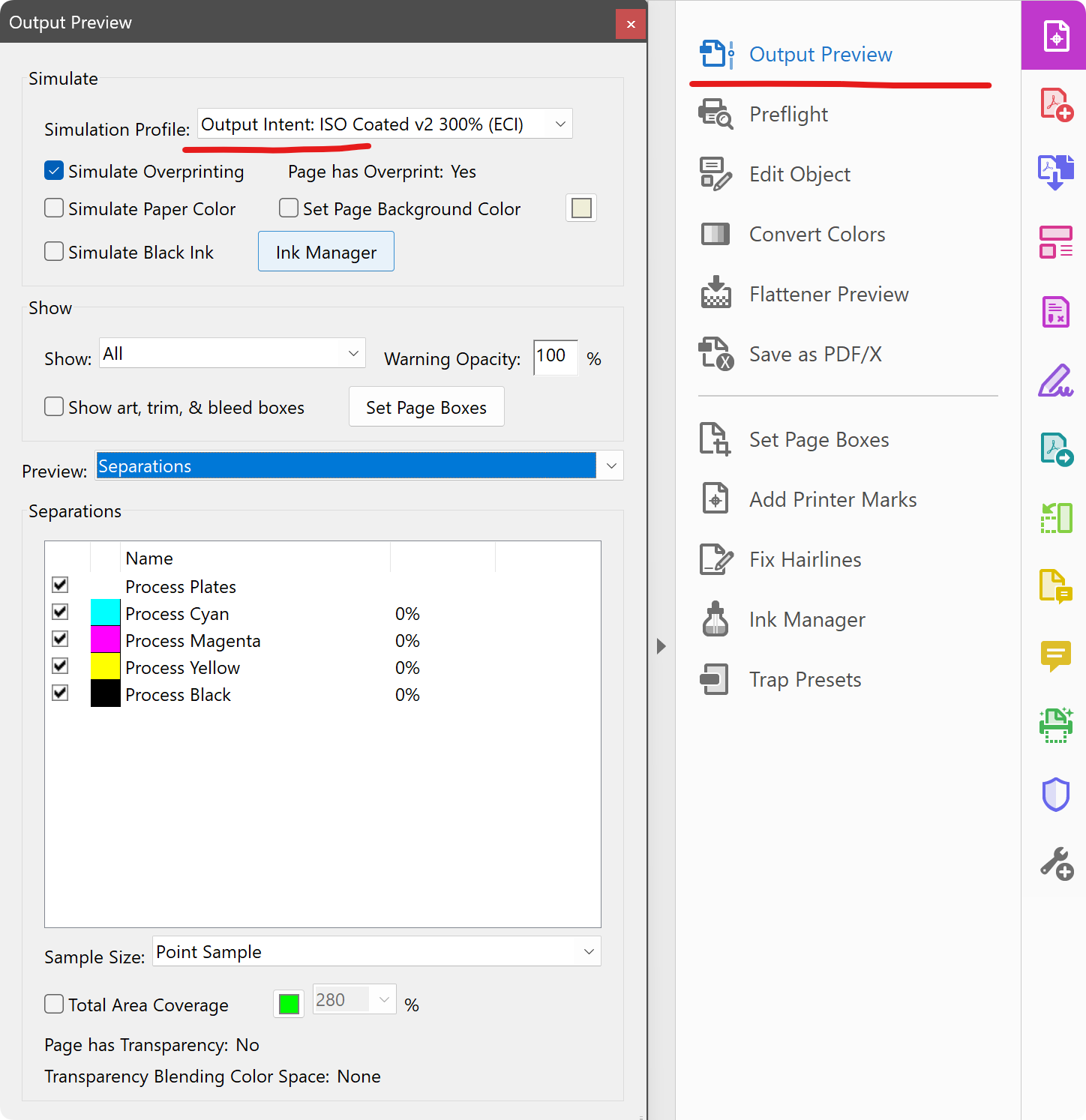
Task: Disable the Simulate Overprinting checkbox
Action: click(54, 171)
